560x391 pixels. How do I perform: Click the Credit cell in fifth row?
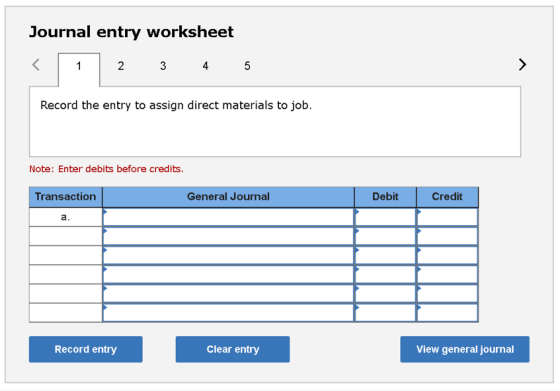pyautogui.click(x=448, y=294)
